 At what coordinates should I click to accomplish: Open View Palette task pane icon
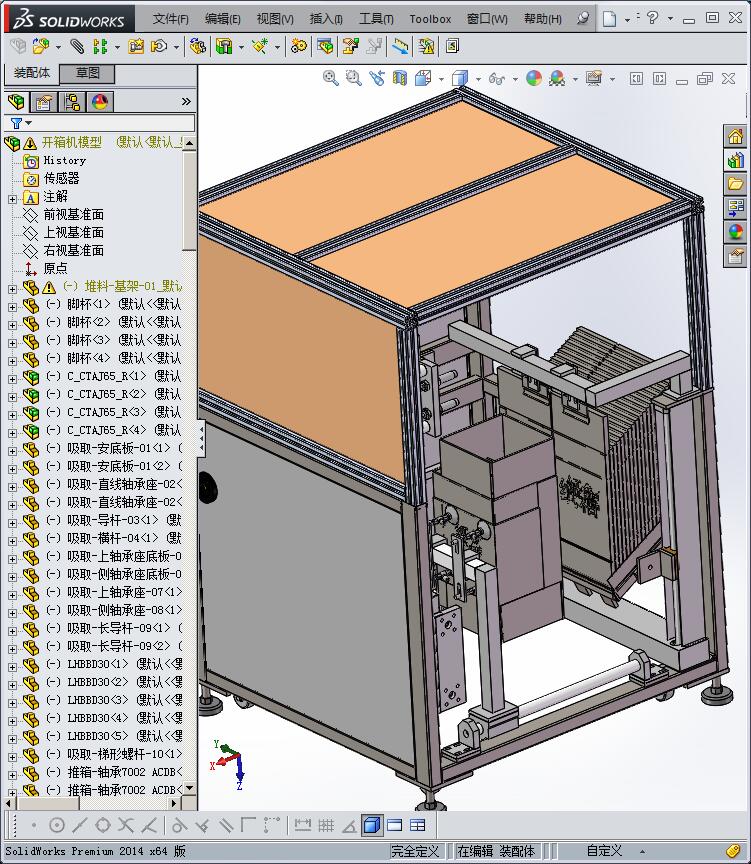coord(736,208)
